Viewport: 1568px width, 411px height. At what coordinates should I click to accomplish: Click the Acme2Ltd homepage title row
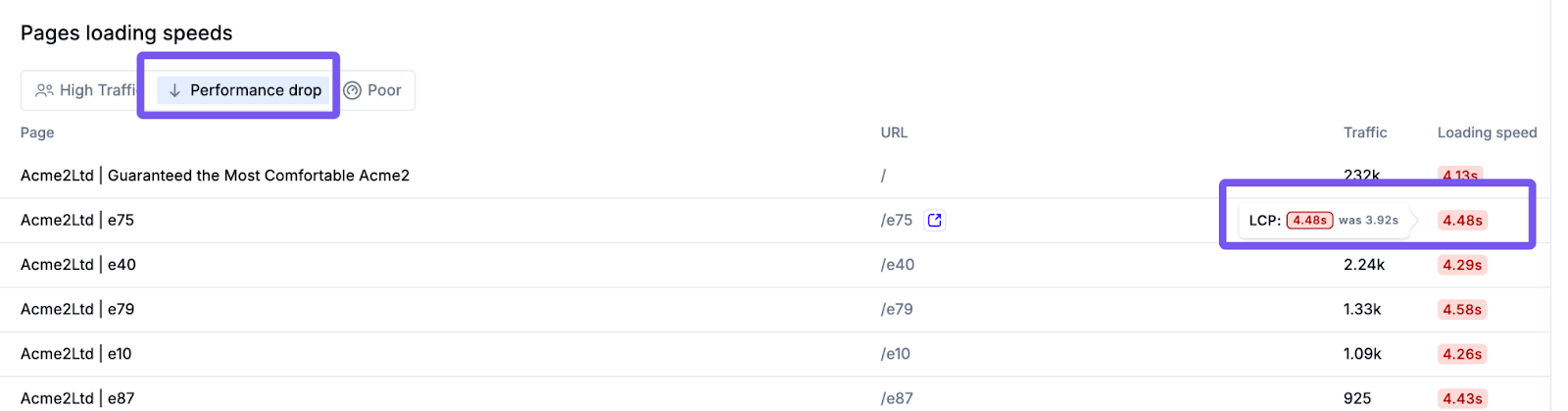click(x=215, y=176)
